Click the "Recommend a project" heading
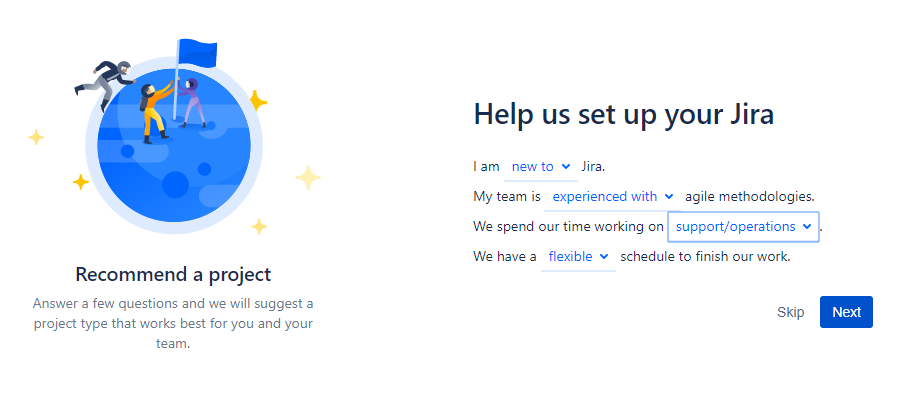Image resolution: width=918 pixels, height=402 pixels. click(173, 274)
